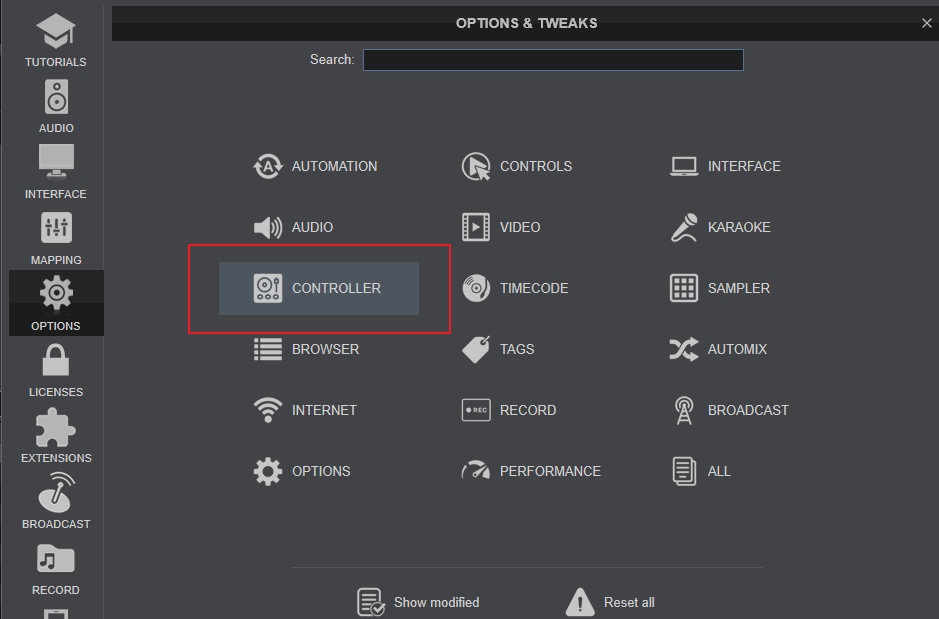Viewport: 939px width, 619px height.
Task: Close the Options & Tweaks window
Action: click(x=926, y=23)
